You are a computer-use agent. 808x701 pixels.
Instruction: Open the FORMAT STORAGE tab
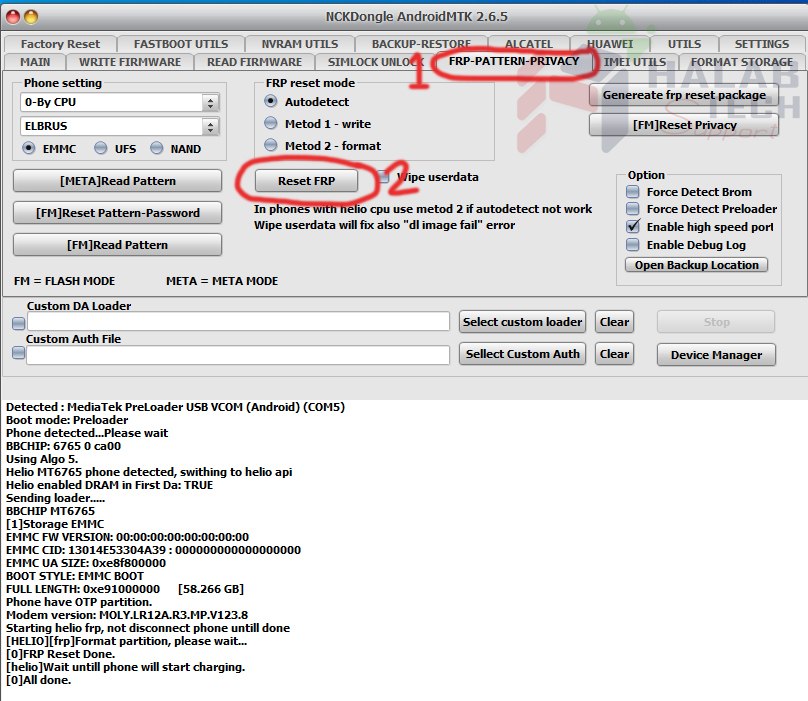[742, 62]
